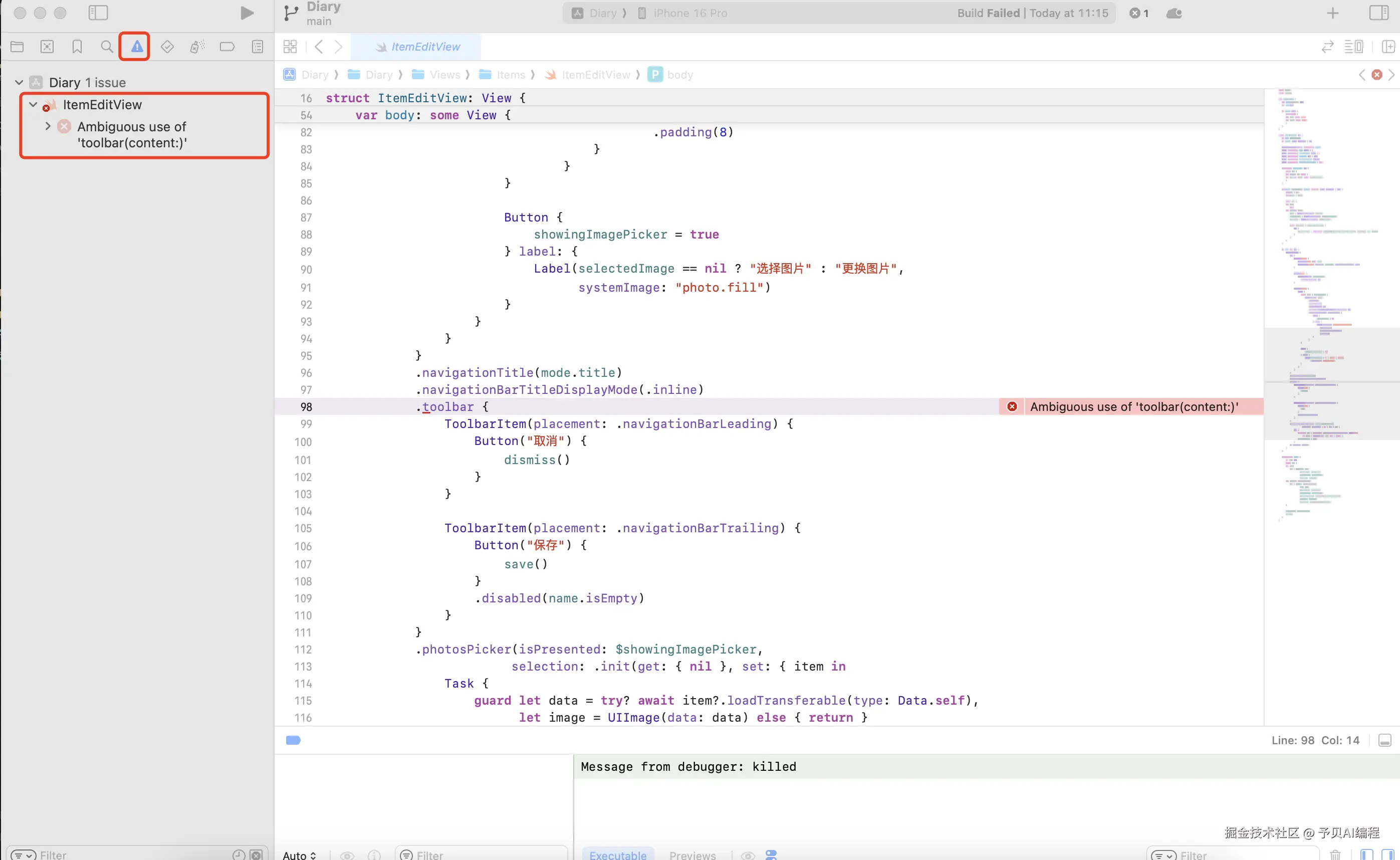
Task: Open the Project navigator folder icon
Action: [x=17, y=47]
